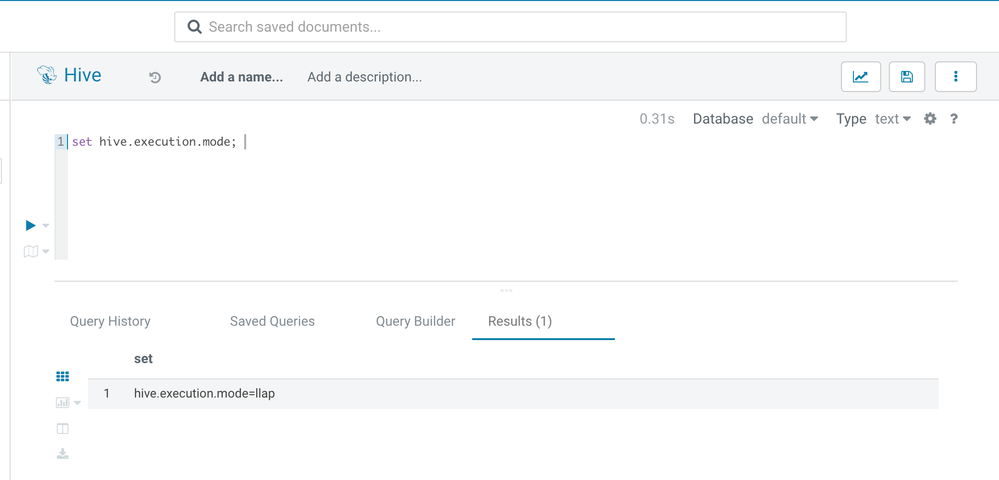Viewport: 999px width, 480px height.
Task: Open the three-dot more options menu
Action: [x=956, y=76]
